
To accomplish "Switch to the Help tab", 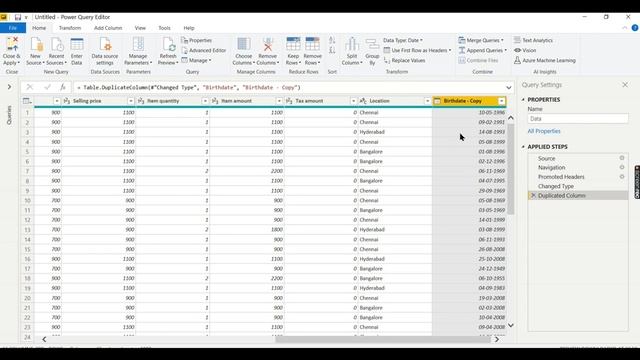I will (189, 28).
